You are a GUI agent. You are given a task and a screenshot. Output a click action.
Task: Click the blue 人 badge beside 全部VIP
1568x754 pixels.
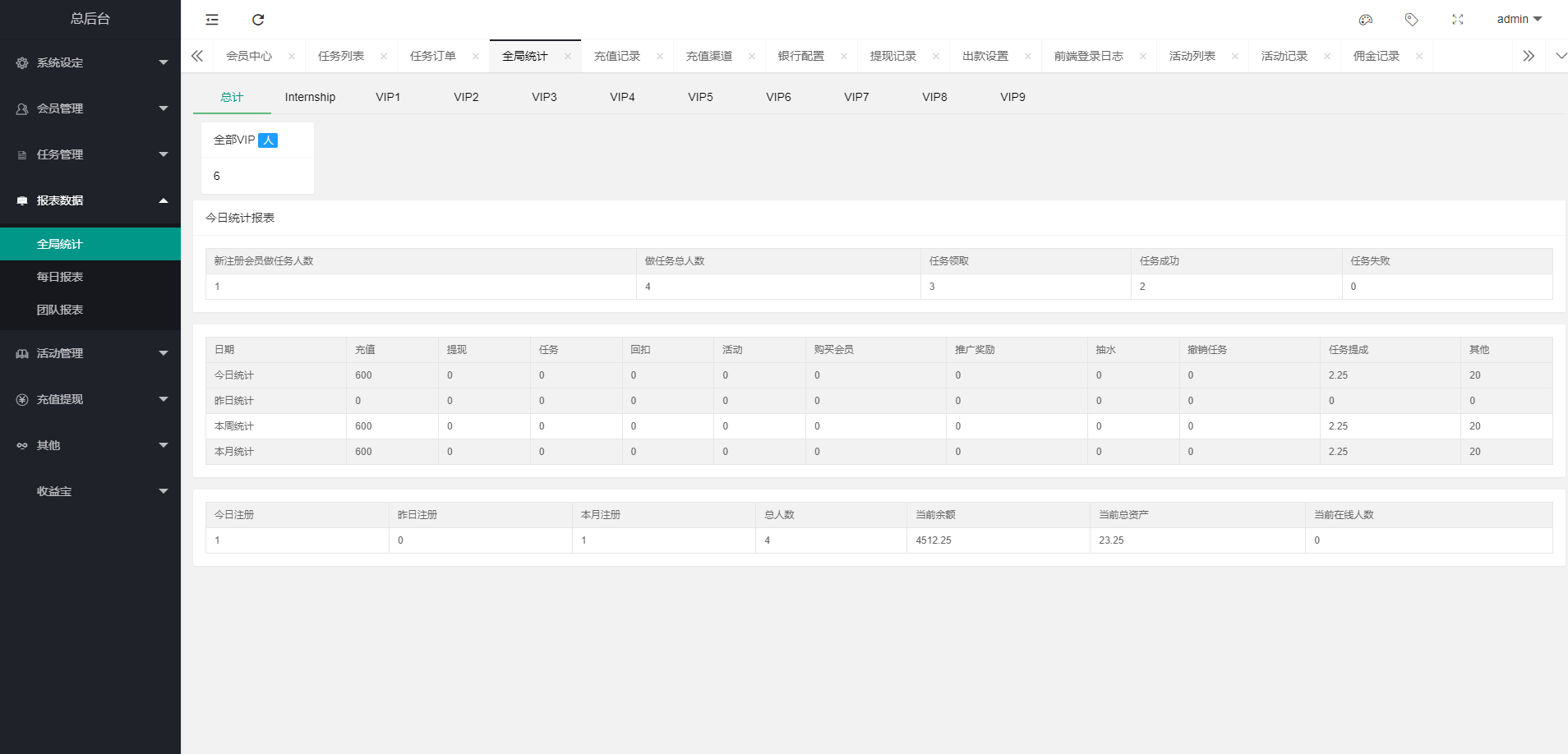pyautogui.click(x=268, y=140)
